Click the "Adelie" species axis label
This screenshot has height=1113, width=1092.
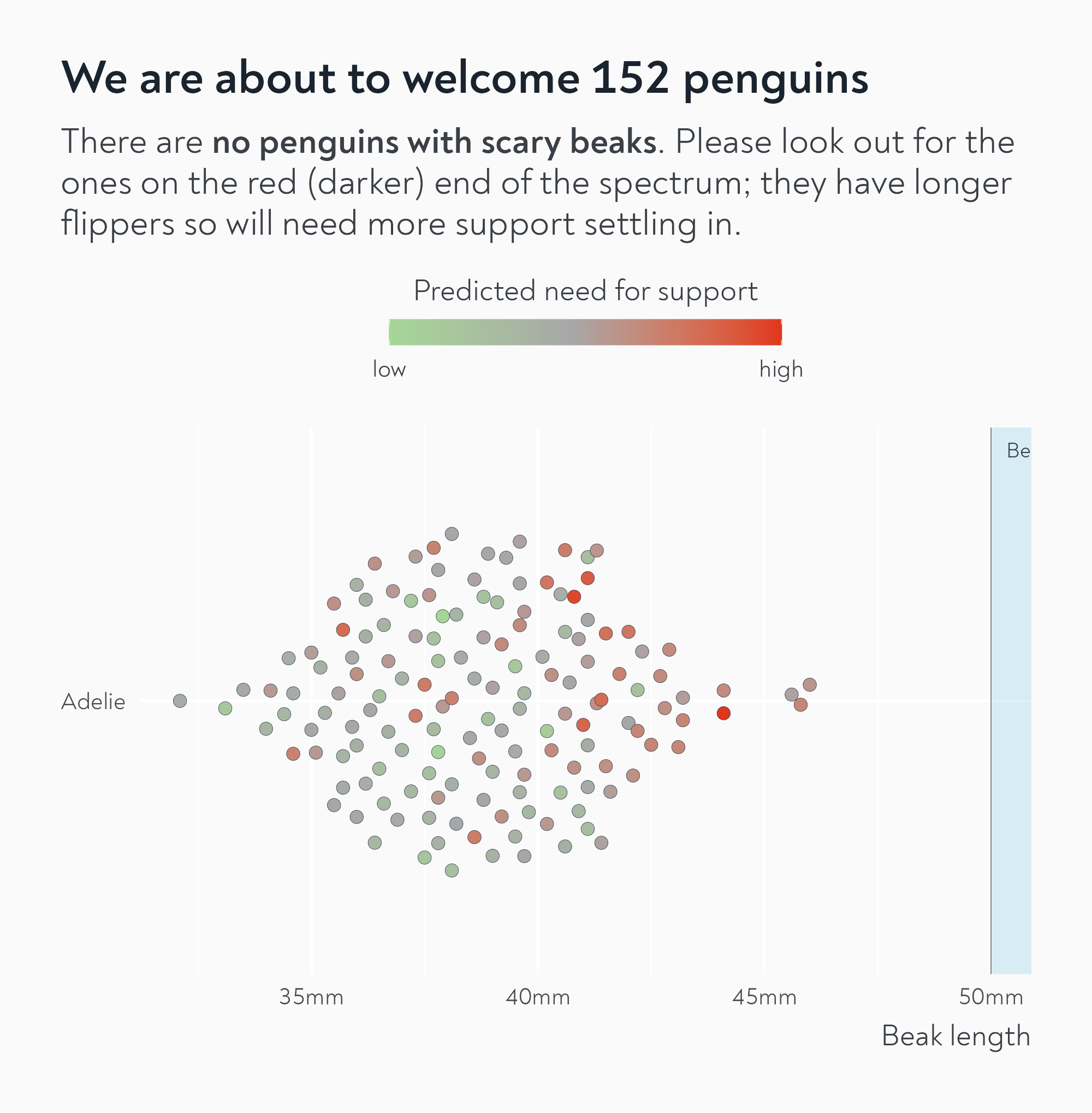93,701
